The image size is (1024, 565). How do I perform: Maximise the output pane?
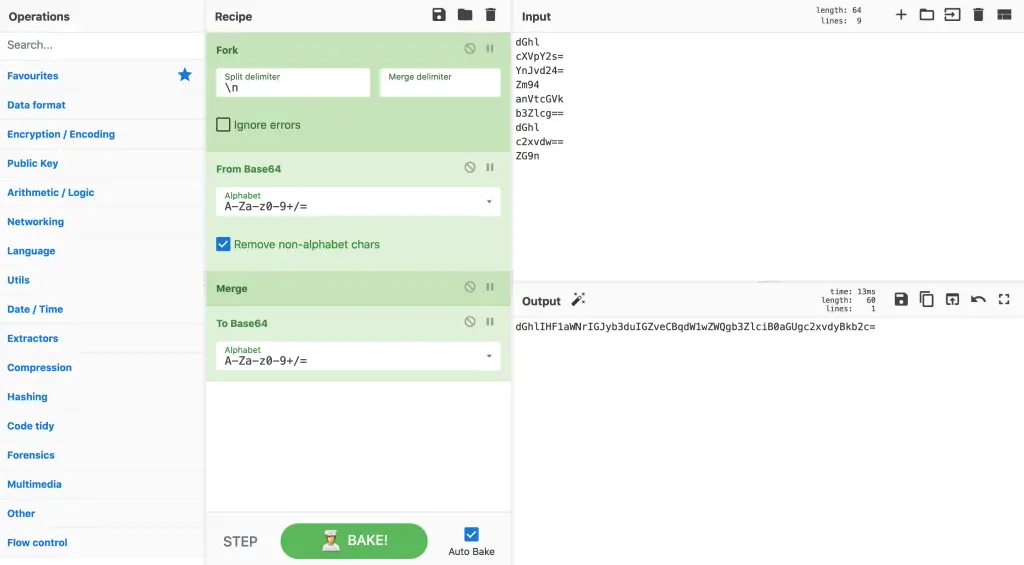click(1004, 299)
